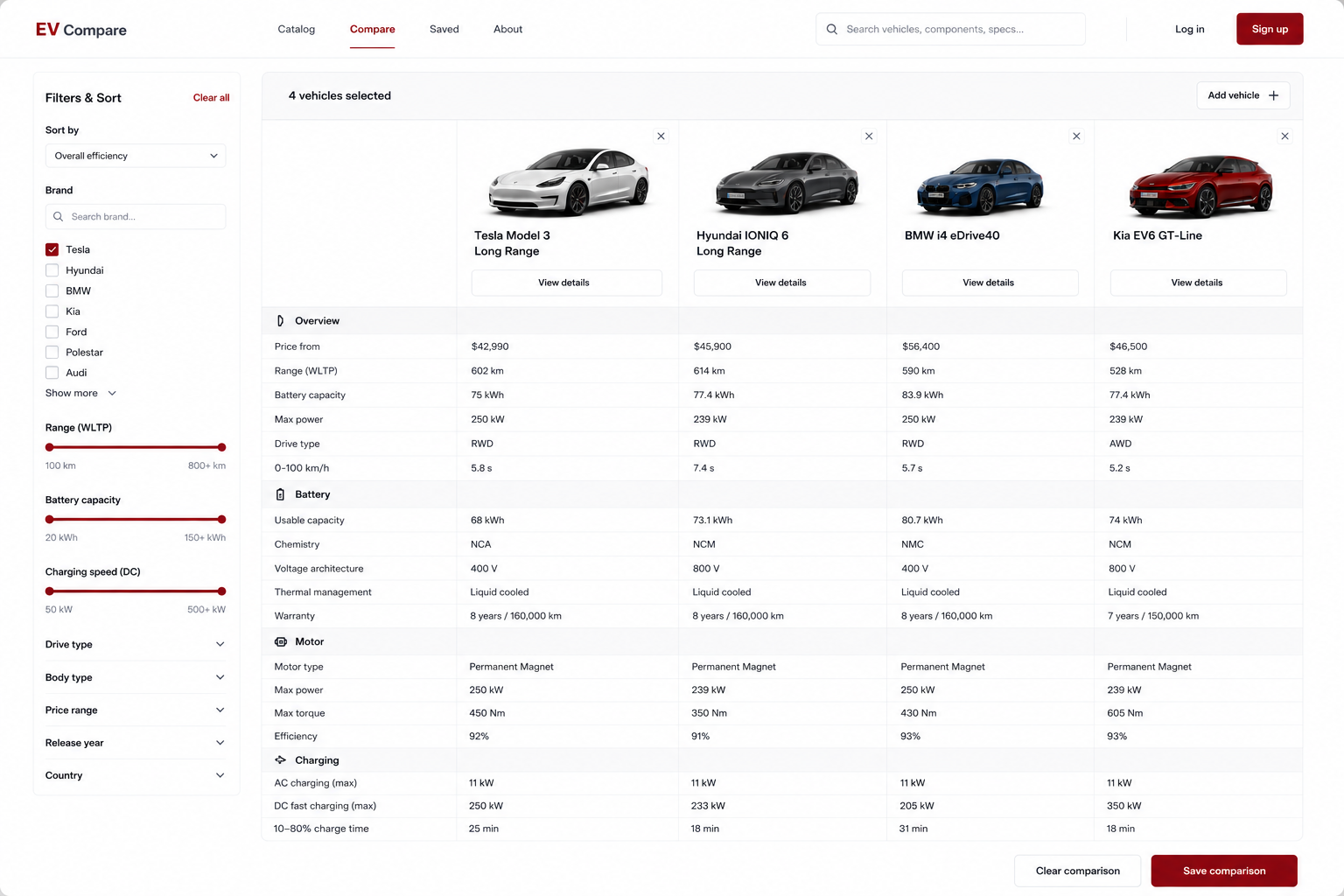This screenshot has width=1344, height=896.
Task: Click the red Kia EV6 image
Action: (x=1200, y=185)
